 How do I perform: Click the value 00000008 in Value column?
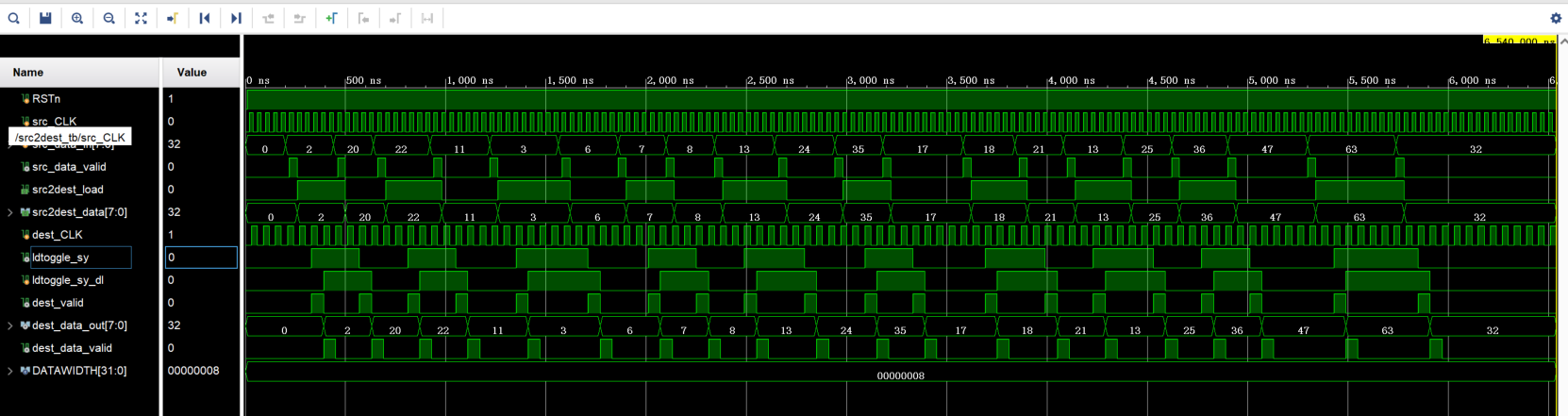click(193, 371)
